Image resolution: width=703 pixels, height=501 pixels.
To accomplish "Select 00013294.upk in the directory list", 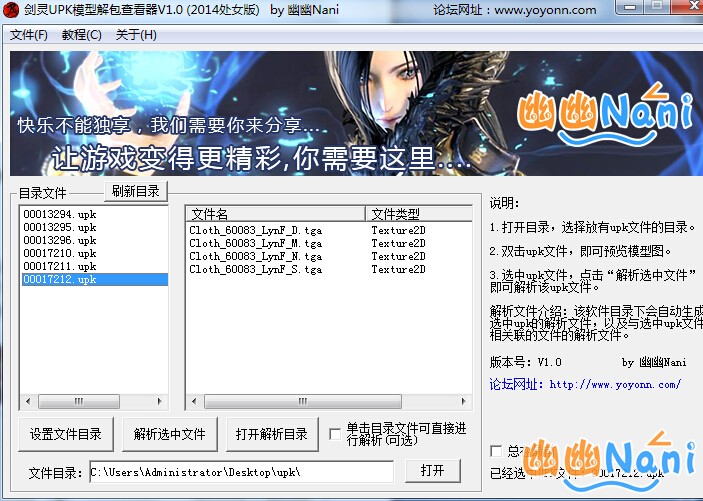I will point(95,214).
